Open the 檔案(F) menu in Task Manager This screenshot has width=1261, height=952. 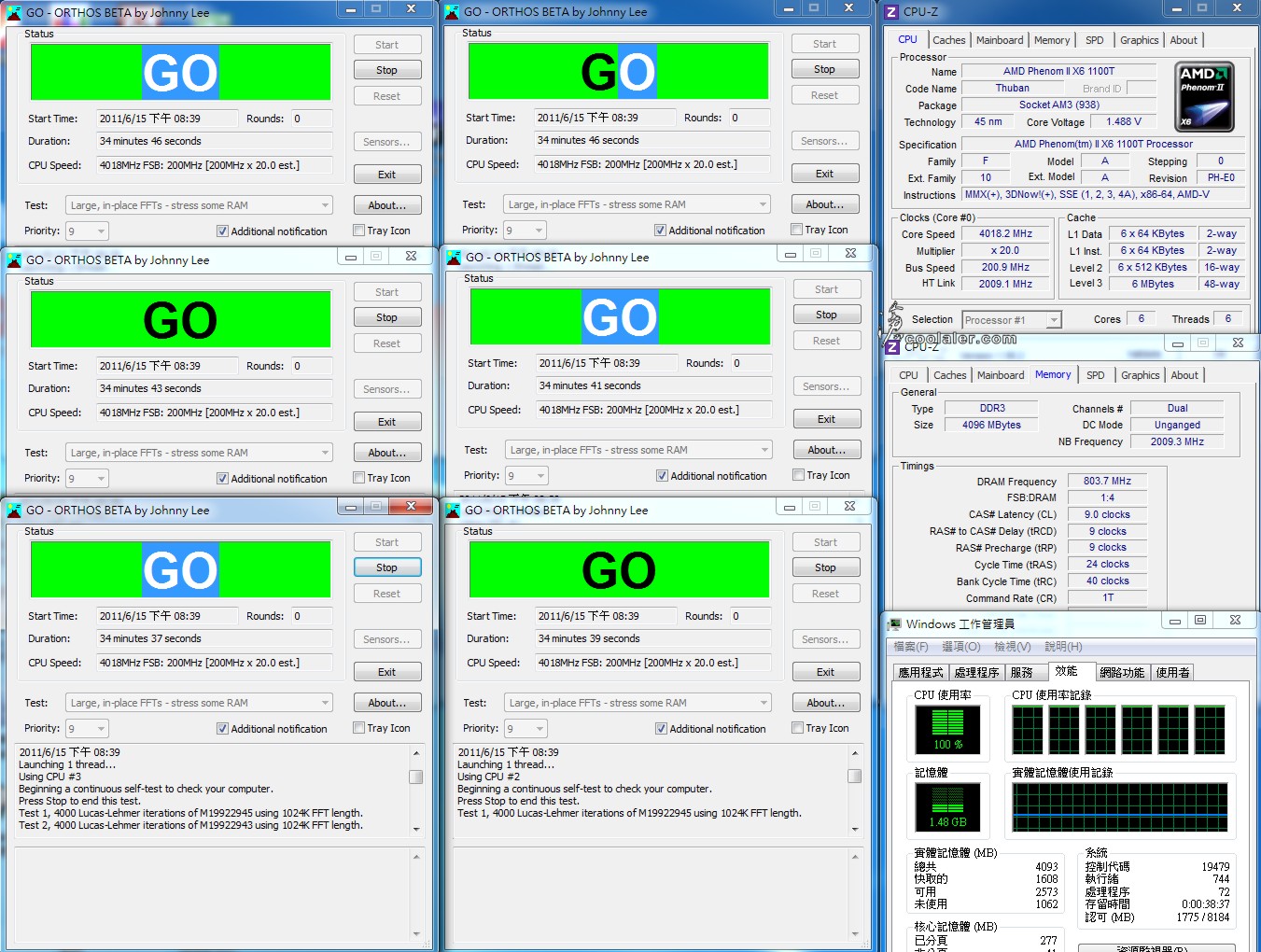pos(911,647)
